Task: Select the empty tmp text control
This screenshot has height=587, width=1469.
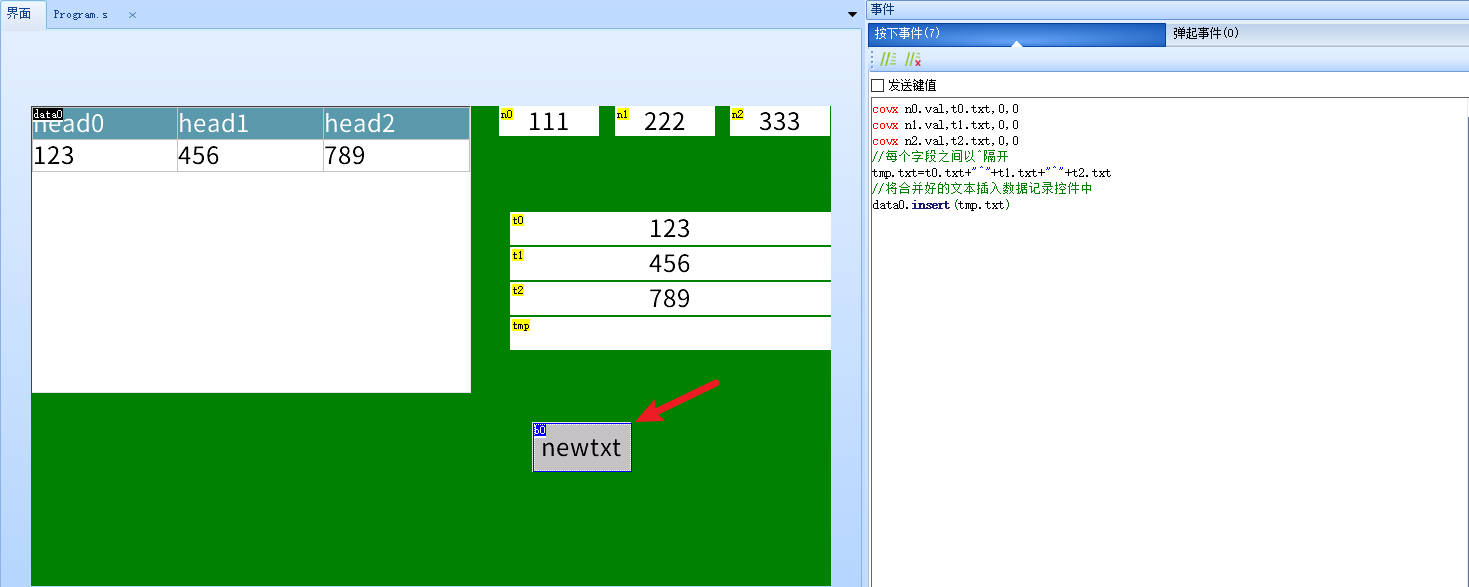Action: pyautogui.click(x=670, y=334)
